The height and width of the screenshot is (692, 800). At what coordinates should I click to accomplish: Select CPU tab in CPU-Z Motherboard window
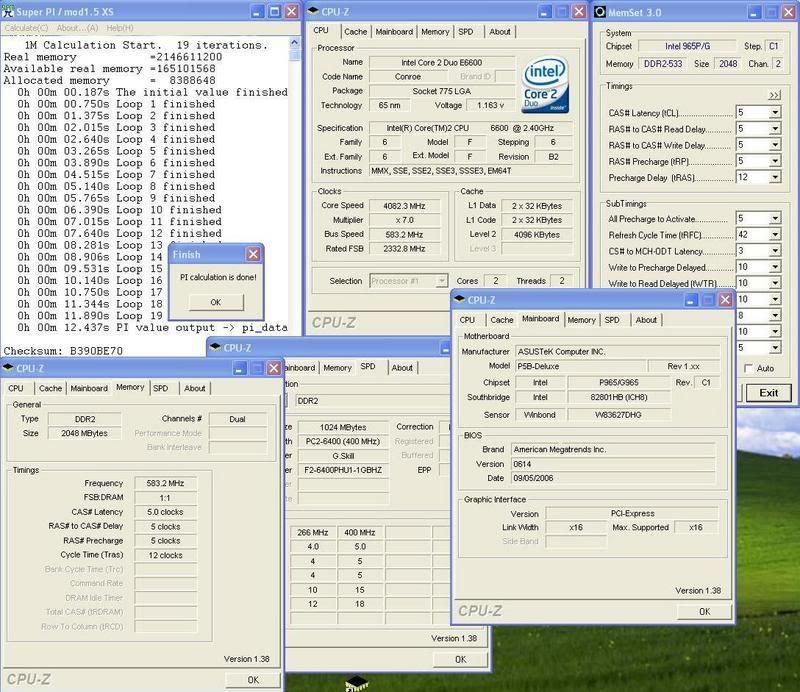(467, 320)
